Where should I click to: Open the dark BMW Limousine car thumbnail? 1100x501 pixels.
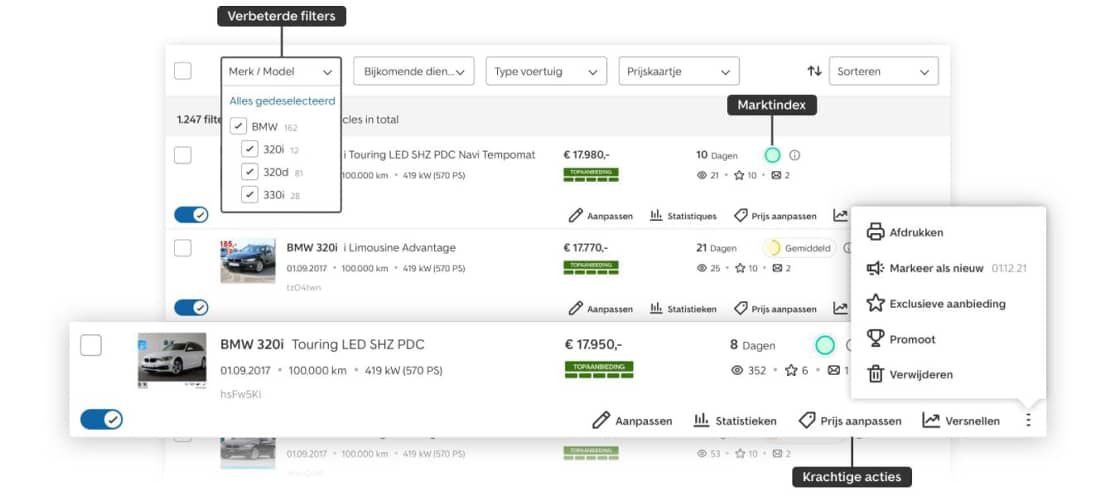[248, 260]
